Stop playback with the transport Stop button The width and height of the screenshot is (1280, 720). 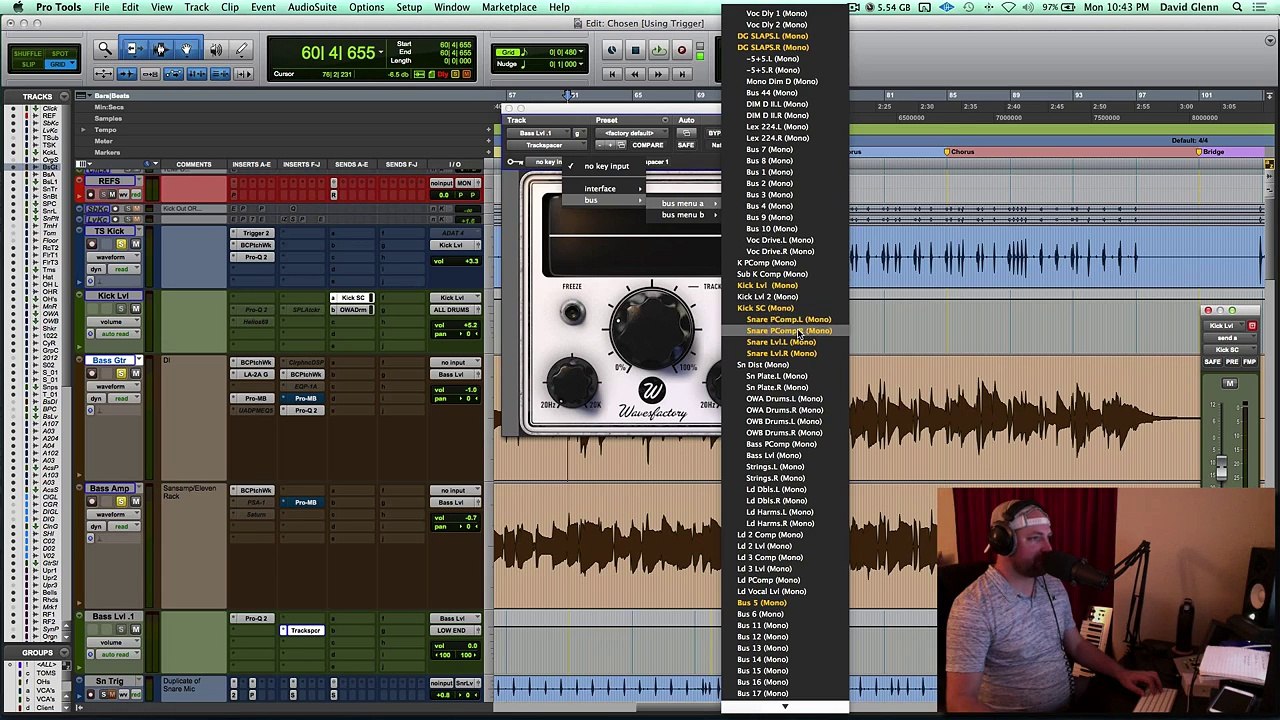635,50
